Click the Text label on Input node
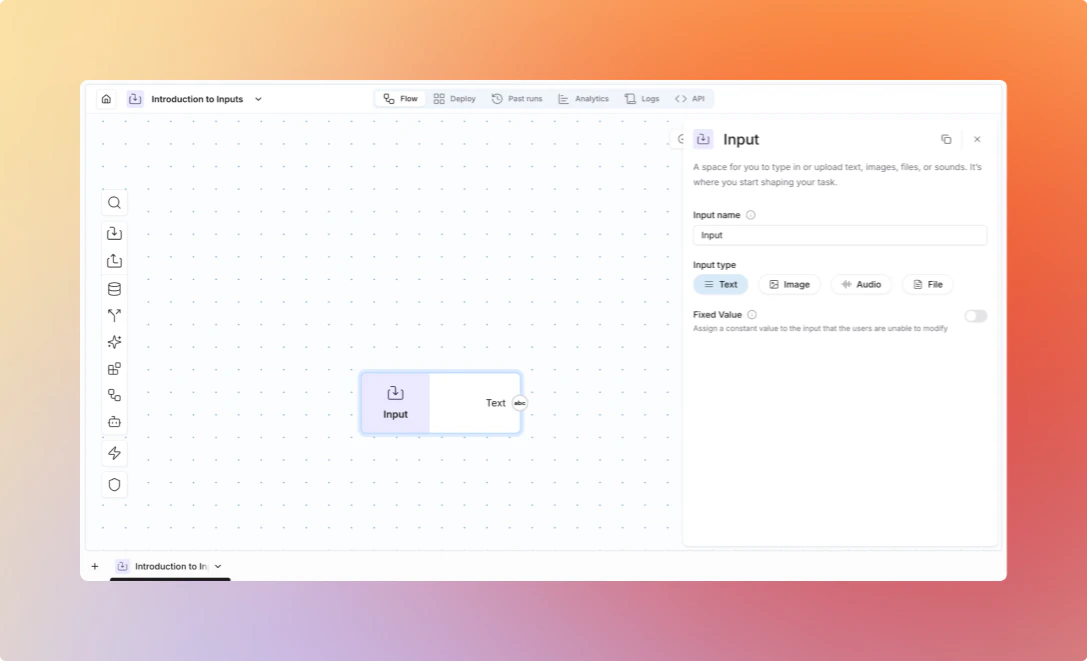 pos(495,403)
